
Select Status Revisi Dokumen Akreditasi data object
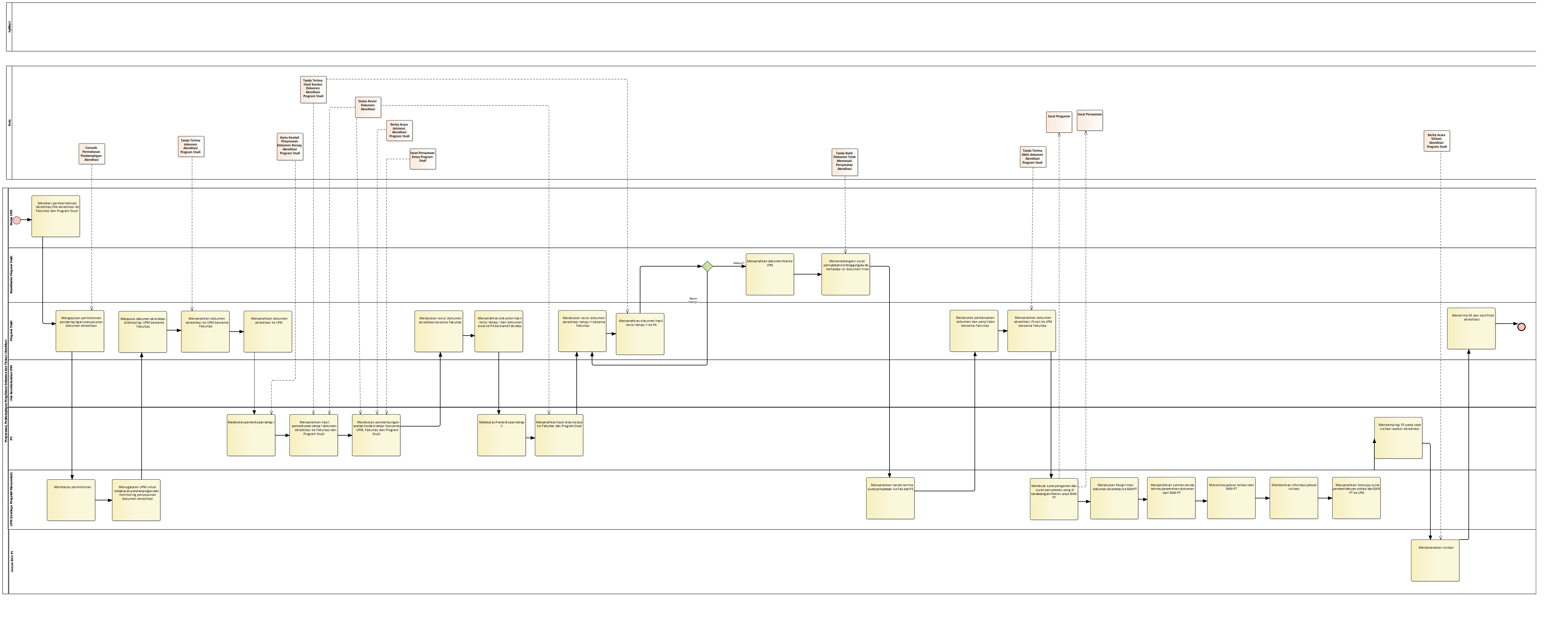coord(368,107)
